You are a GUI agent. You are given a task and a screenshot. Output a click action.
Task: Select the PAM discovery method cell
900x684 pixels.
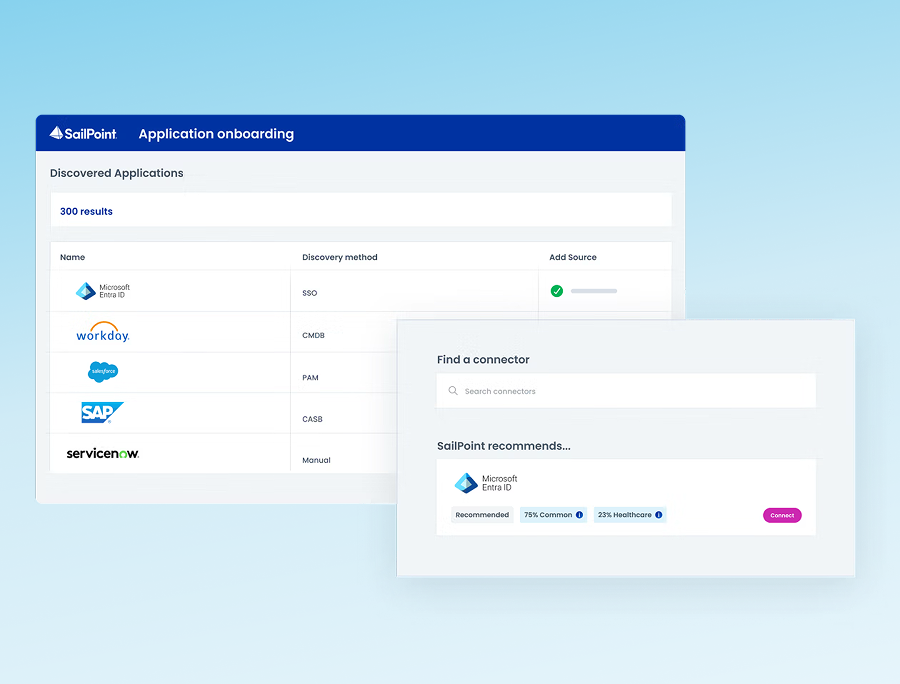[311, 378]
